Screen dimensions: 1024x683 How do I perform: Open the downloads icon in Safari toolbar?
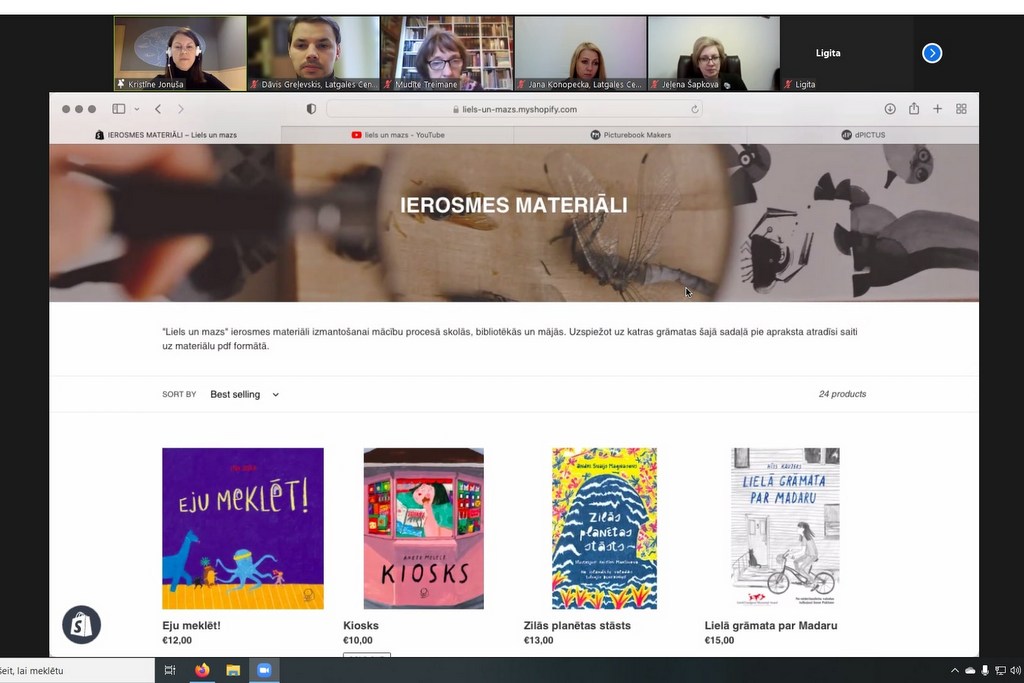point(890,109)
